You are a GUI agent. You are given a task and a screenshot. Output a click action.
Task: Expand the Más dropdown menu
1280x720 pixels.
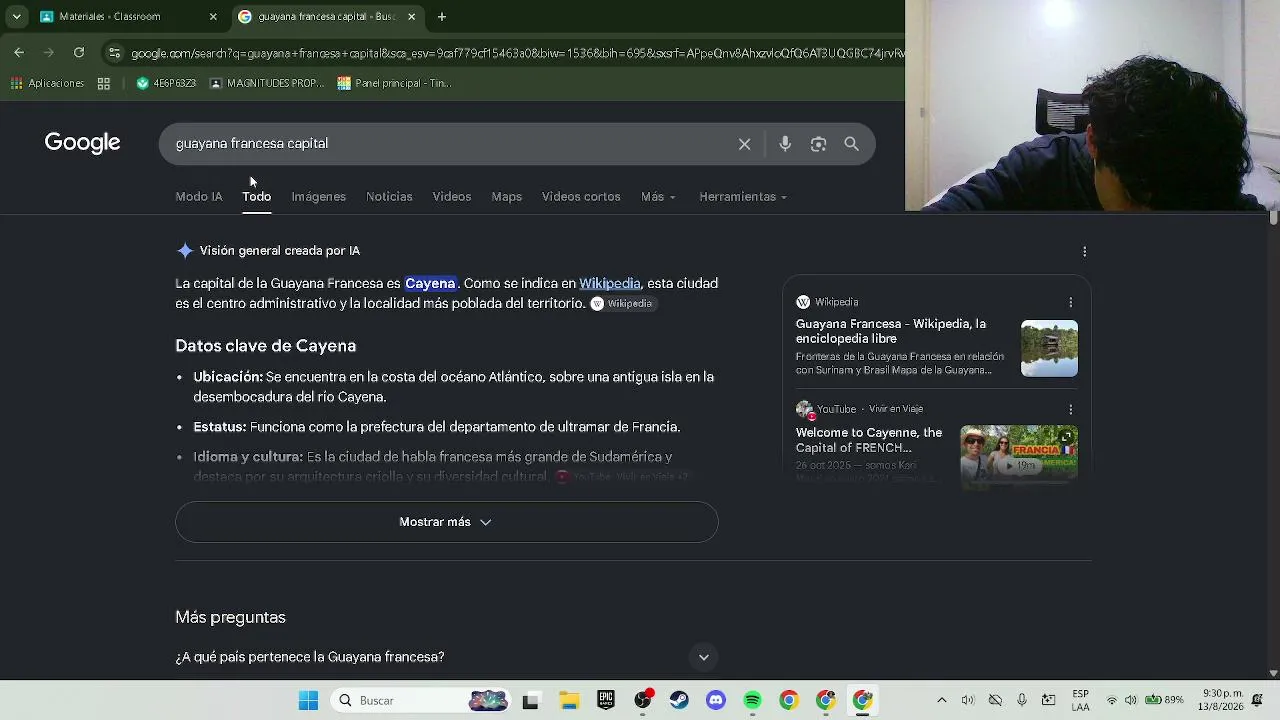pos(658,197)
